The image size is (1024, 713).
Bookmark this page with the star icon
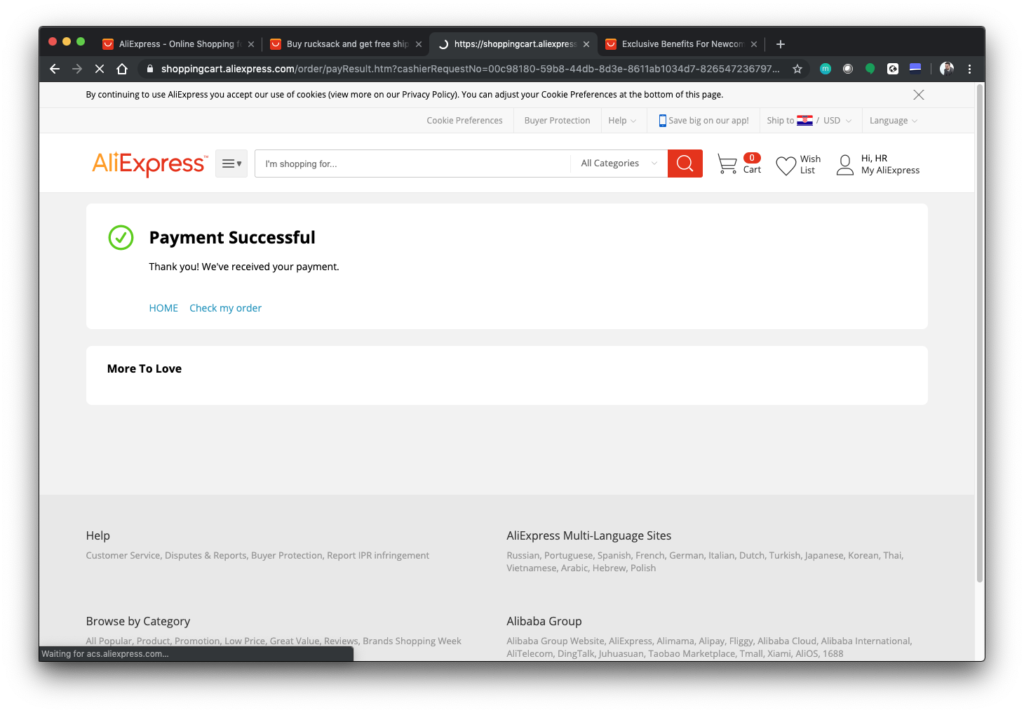pyautogui.click(x=797, y=69)
